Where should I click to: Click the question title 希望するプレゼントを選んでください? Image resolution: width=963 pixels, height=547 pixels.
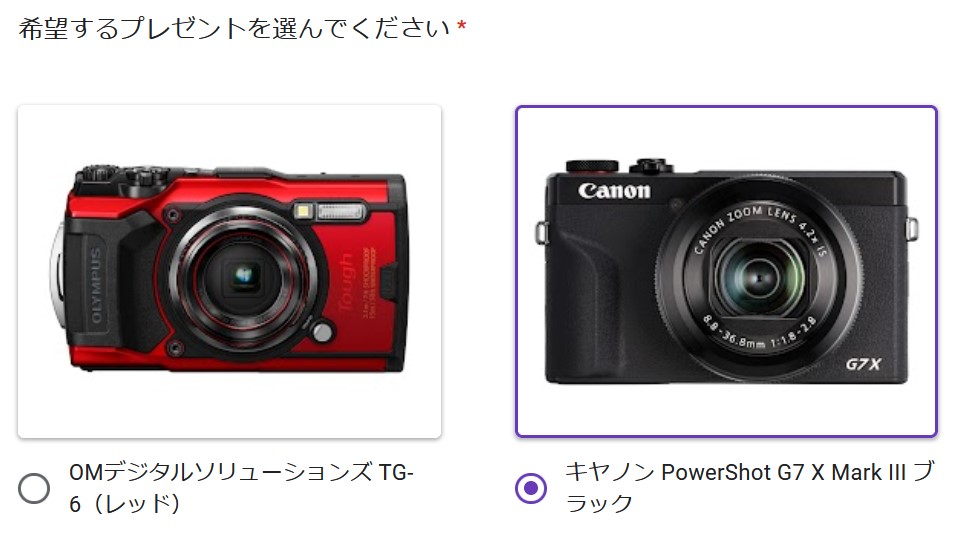[234, 28]
